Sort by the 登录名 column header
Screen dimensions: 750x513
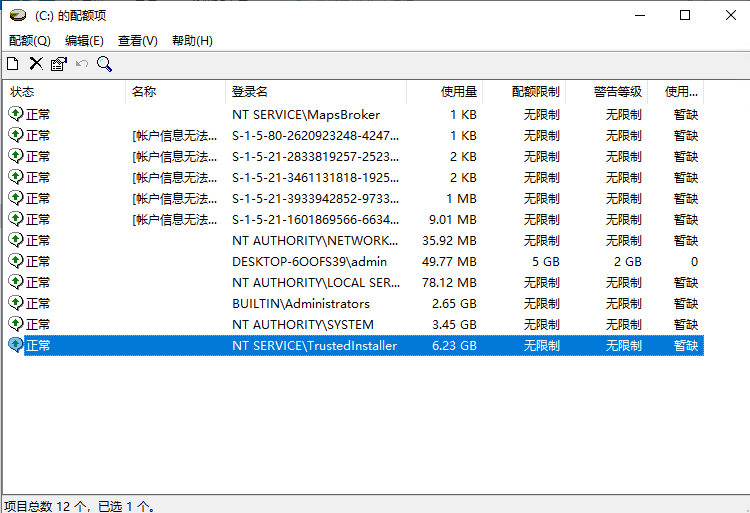click(316, 92)
